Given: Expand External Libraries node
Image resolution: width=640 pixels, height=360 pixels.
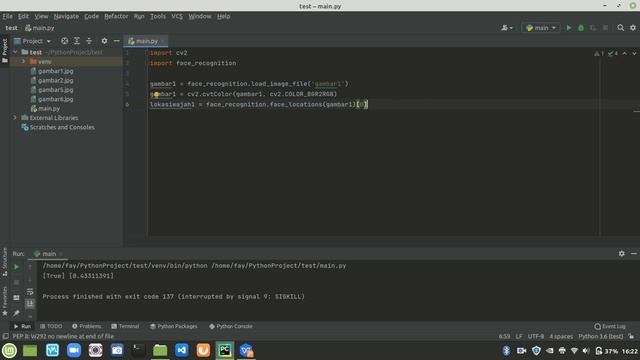Looking at the screenshot, I should [x=15, y=118].
